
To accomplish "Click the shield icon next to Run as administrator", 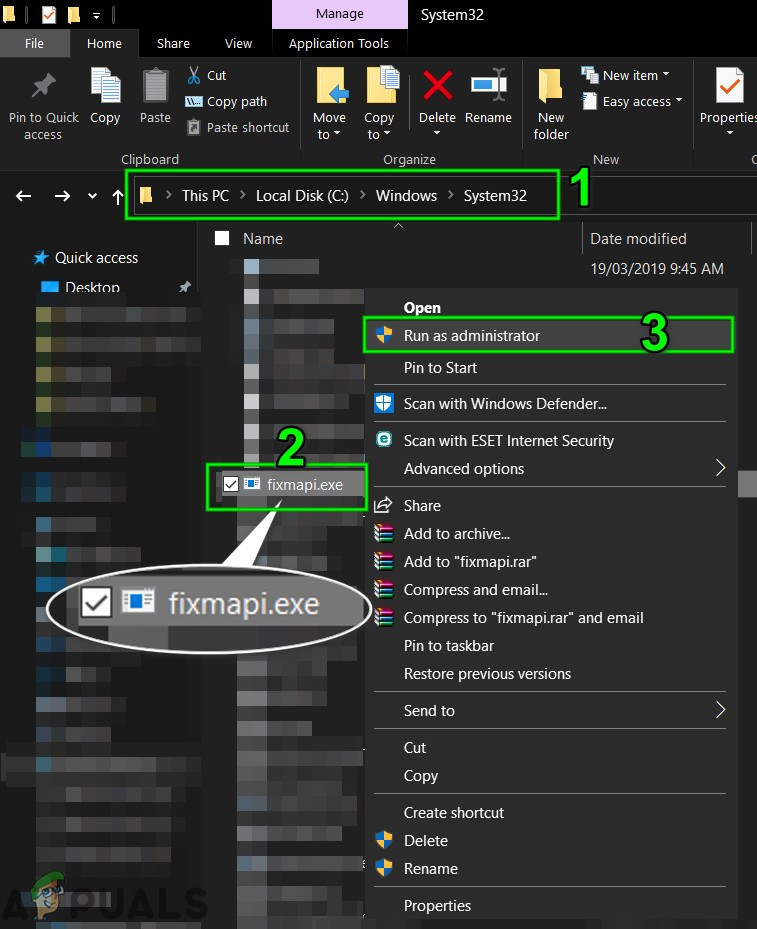I will (384, 335).
